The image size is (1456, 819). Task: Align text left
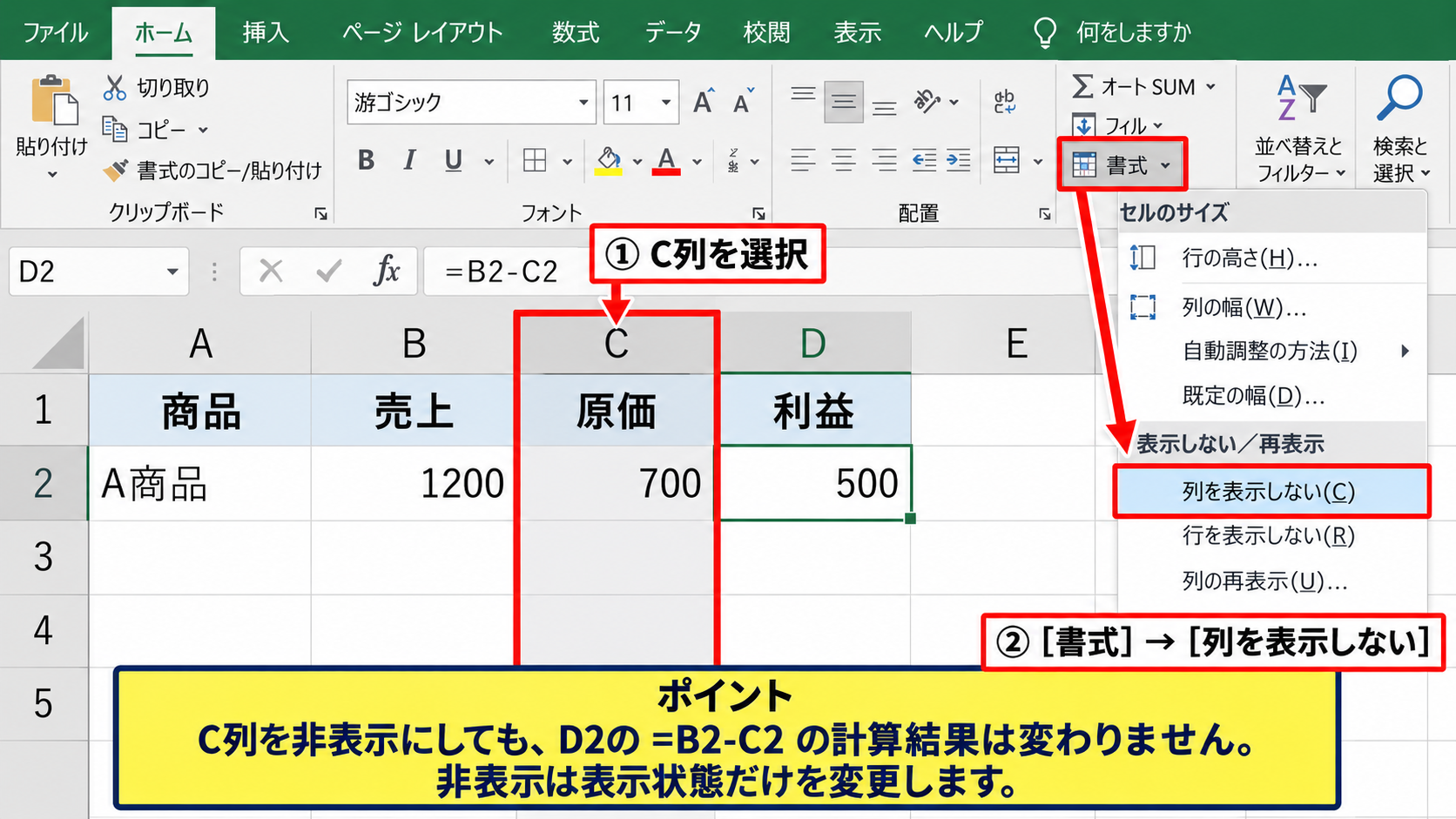coord(803,160)
